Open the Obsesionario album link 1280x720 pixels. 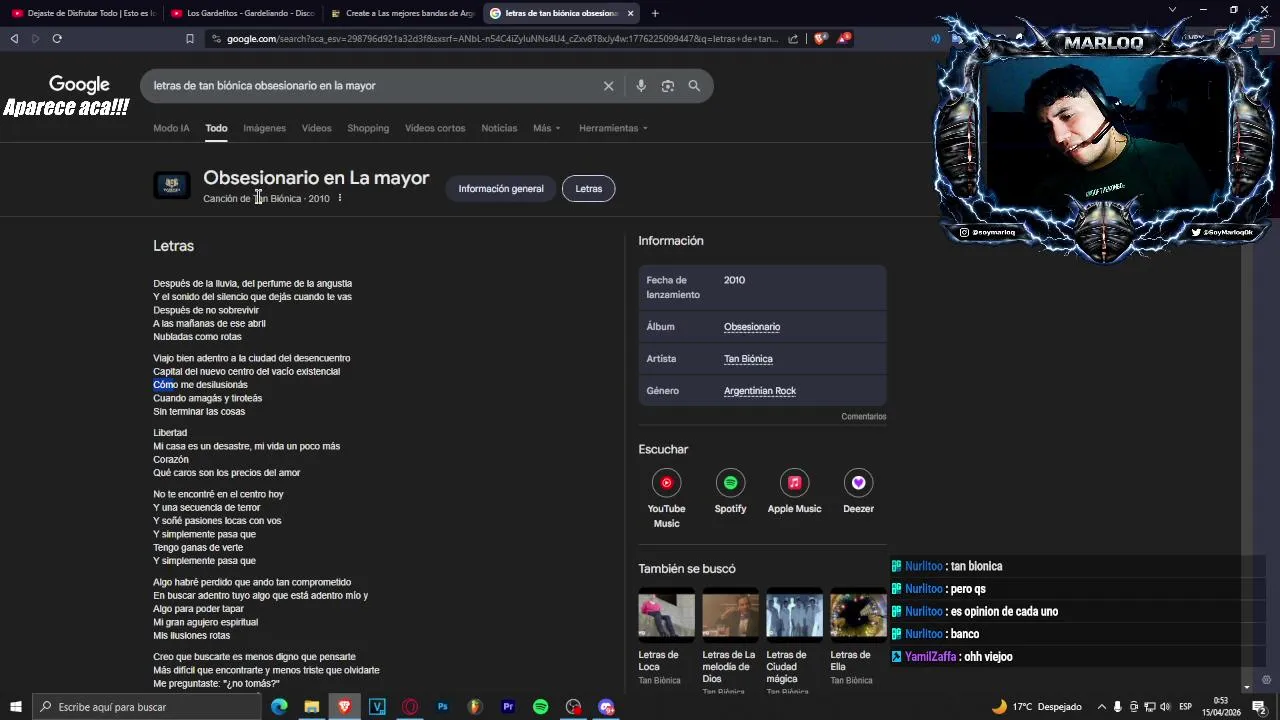(752, 327)
